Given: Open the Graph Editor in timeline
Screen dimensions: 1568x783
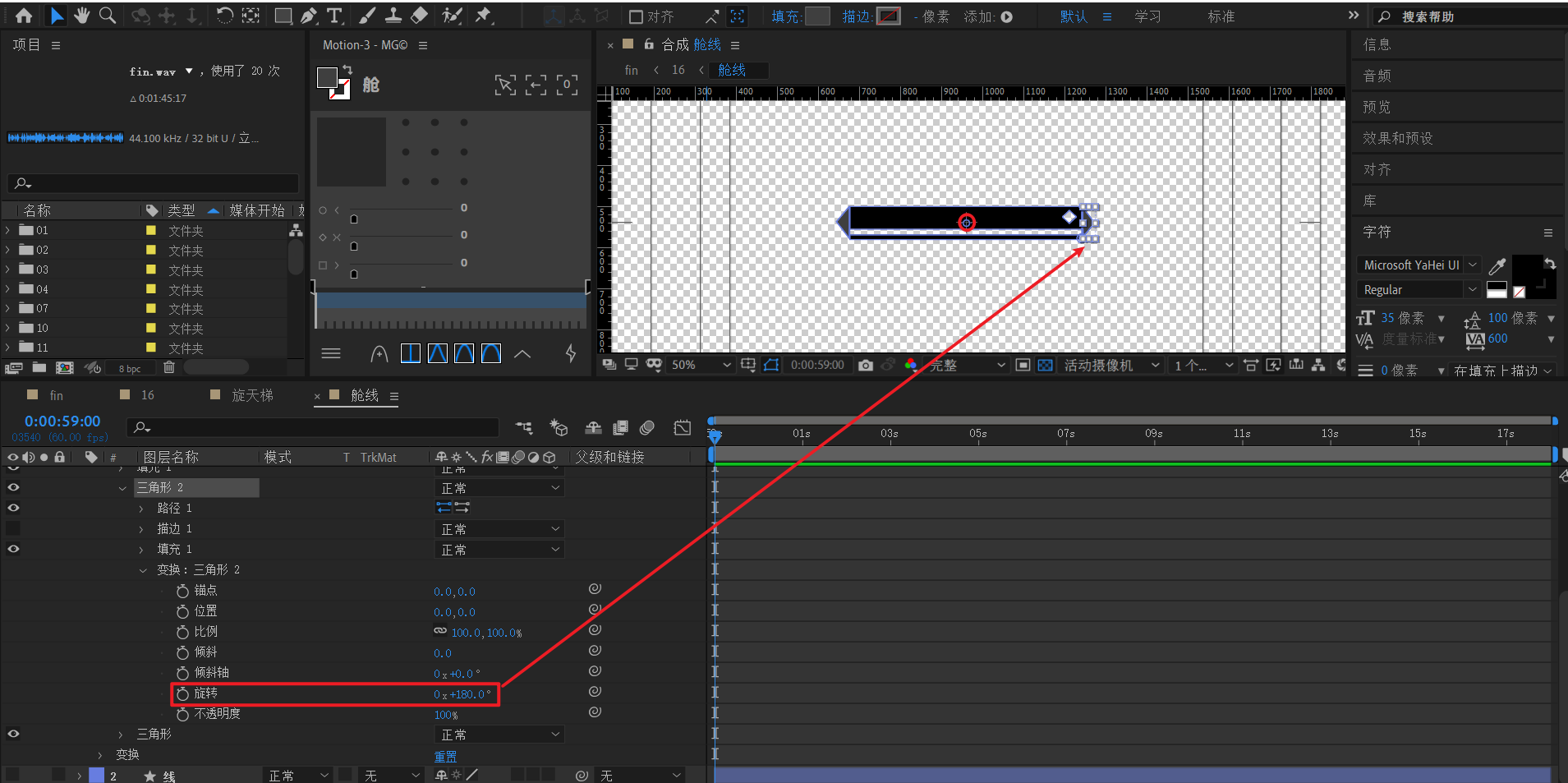Looking at the screenshot, I should click(683, 427).
